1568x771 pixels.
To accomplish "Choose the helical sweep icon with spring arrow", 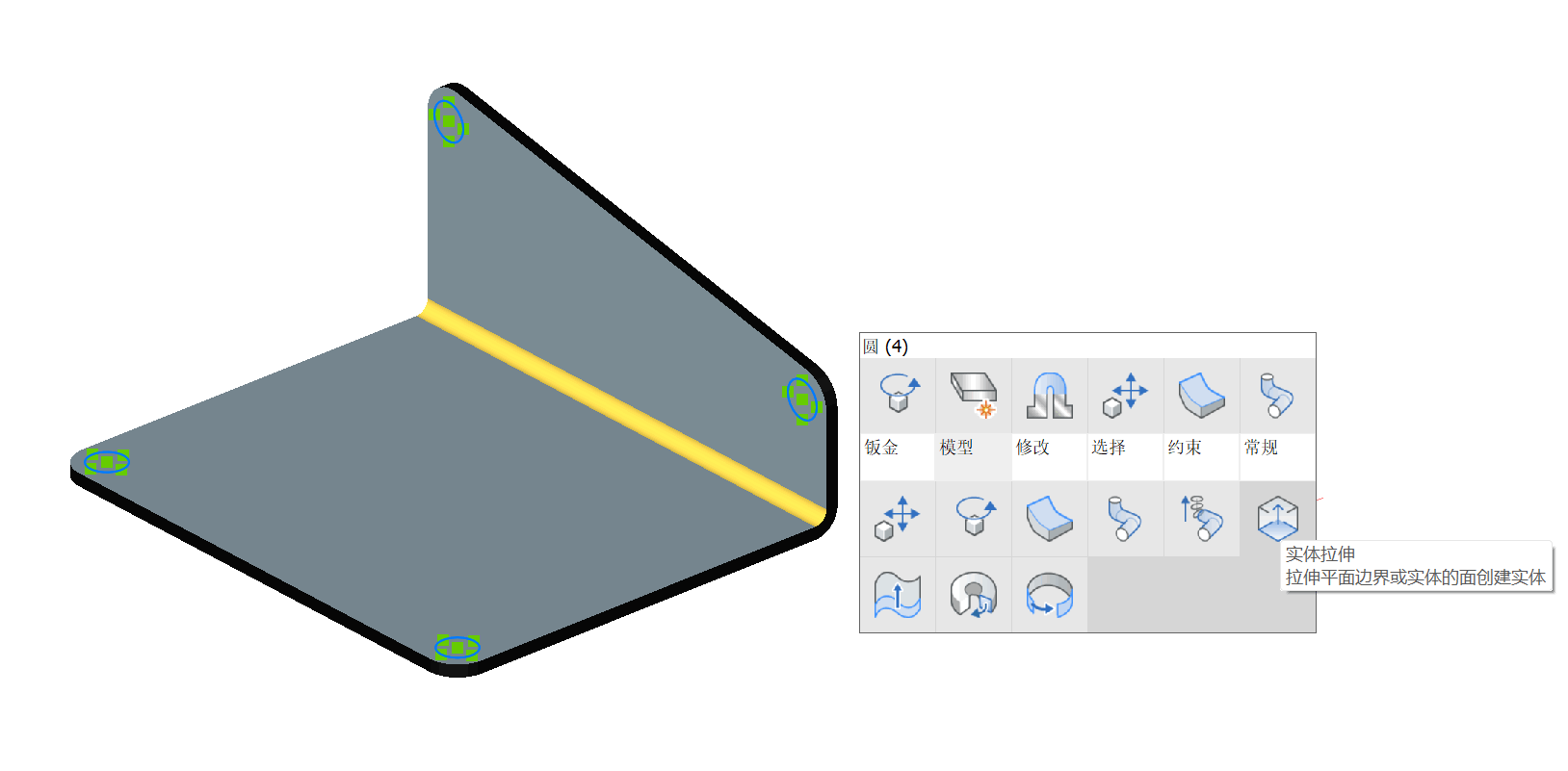I will [1201, 519].
